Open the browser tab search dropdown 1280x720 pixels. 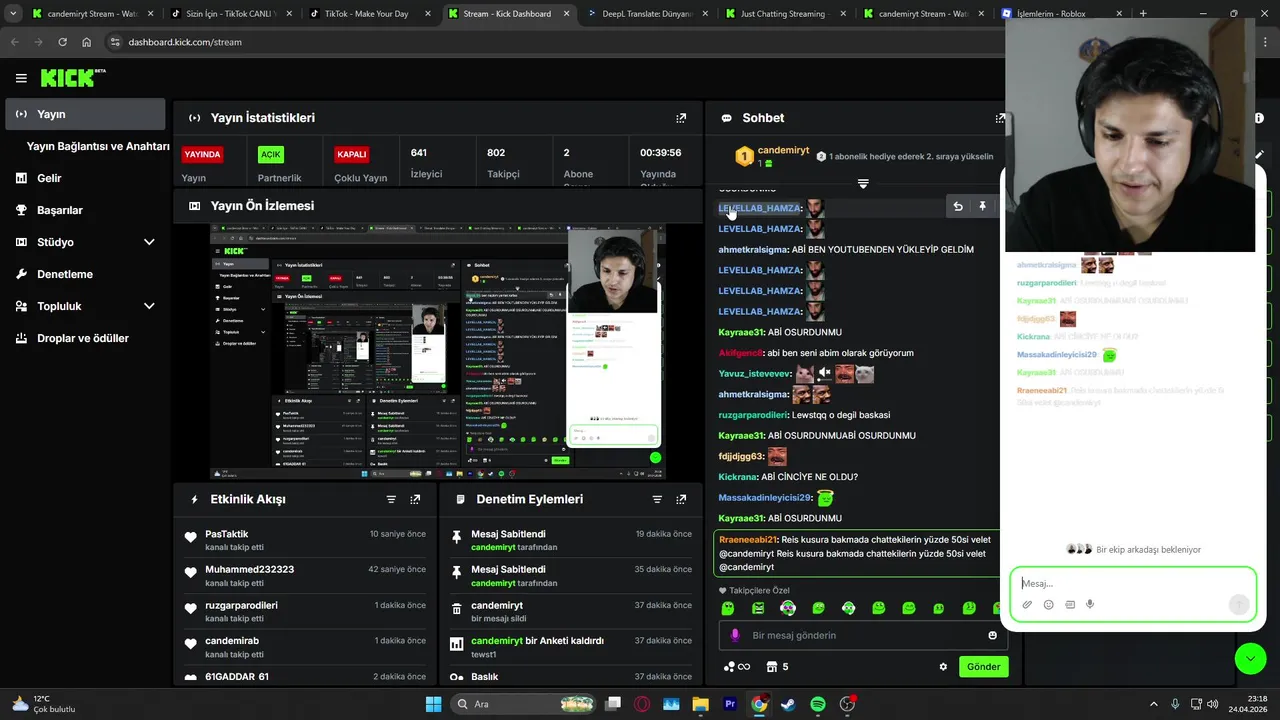[13, 14]
